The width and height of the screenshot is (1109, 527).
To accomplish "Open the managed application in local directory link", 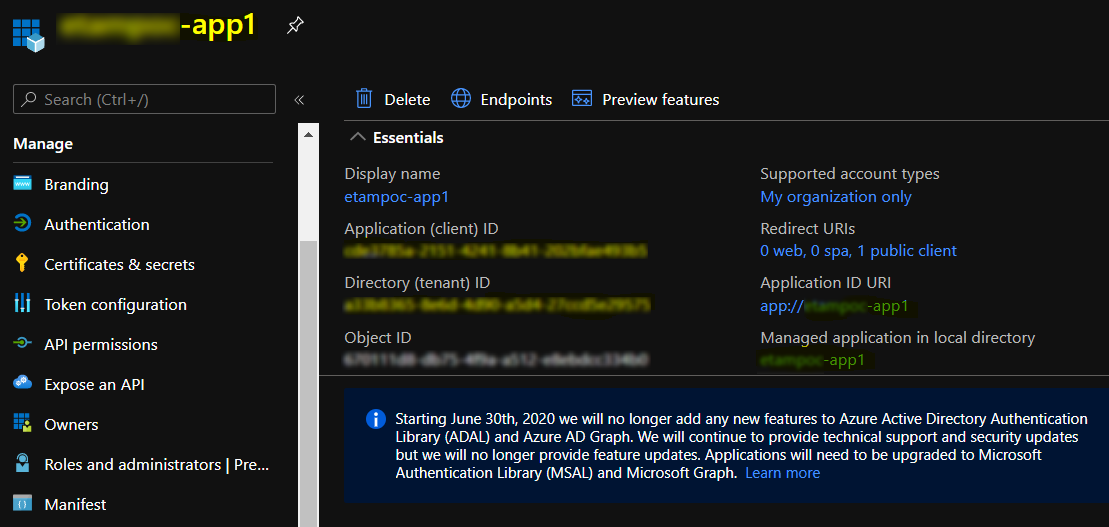I will tap(813, 360).
